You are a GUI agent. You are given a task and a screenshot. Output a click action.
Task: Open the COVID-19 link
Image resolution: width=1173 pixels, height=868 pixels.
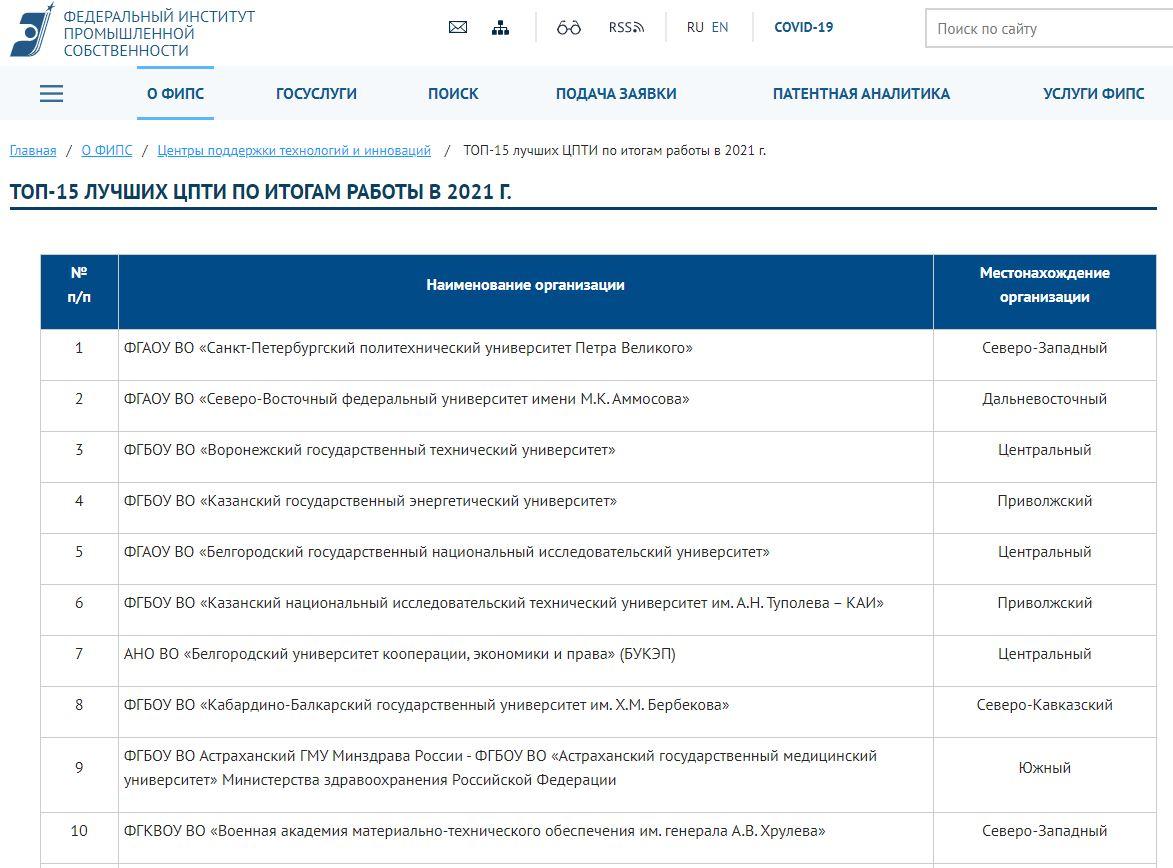803,28
